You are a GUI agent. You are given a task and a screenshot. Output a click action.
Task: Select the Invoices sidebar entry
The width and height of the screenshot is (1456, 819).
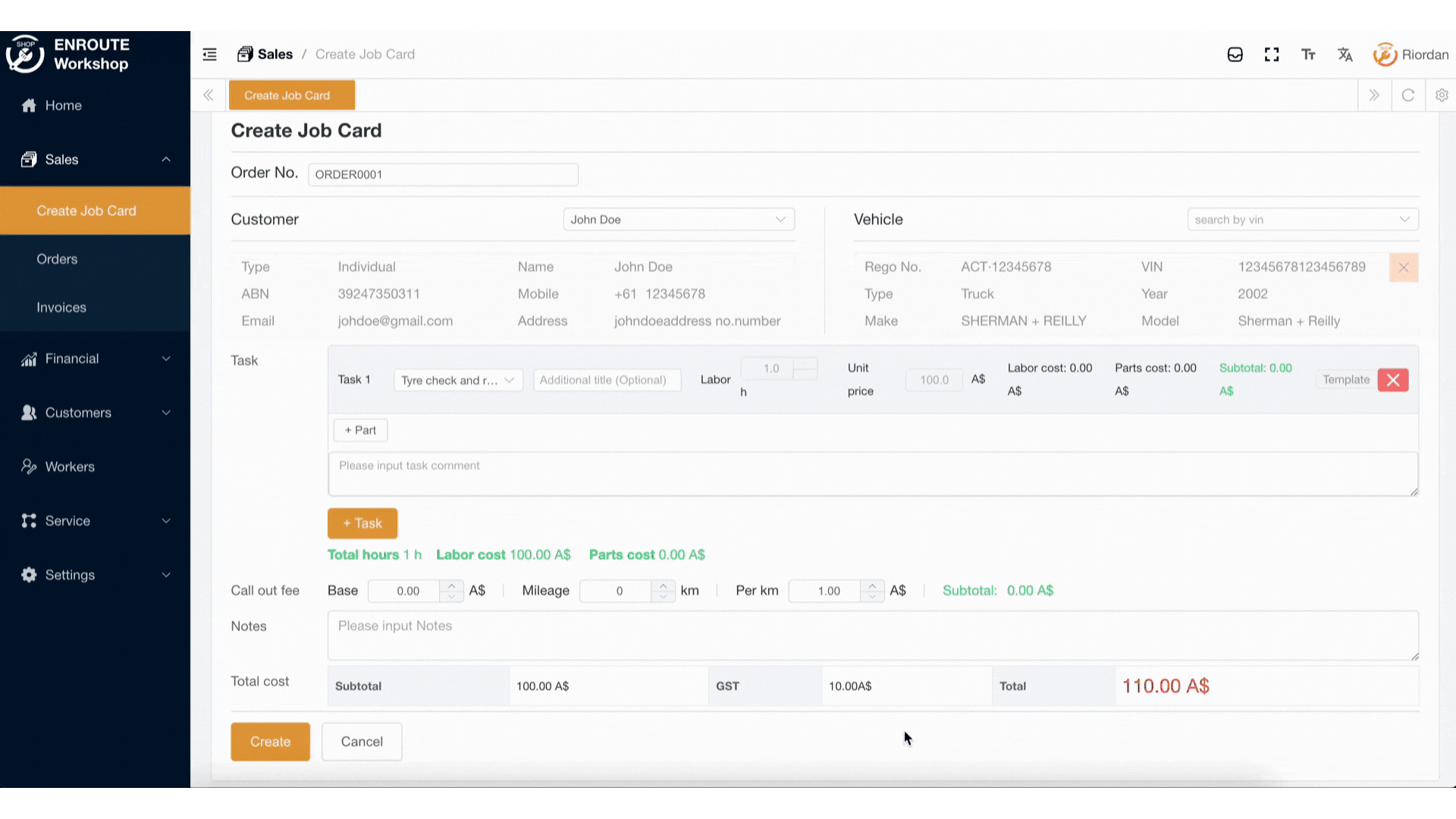pyautogui.click(x=61, y=307)
